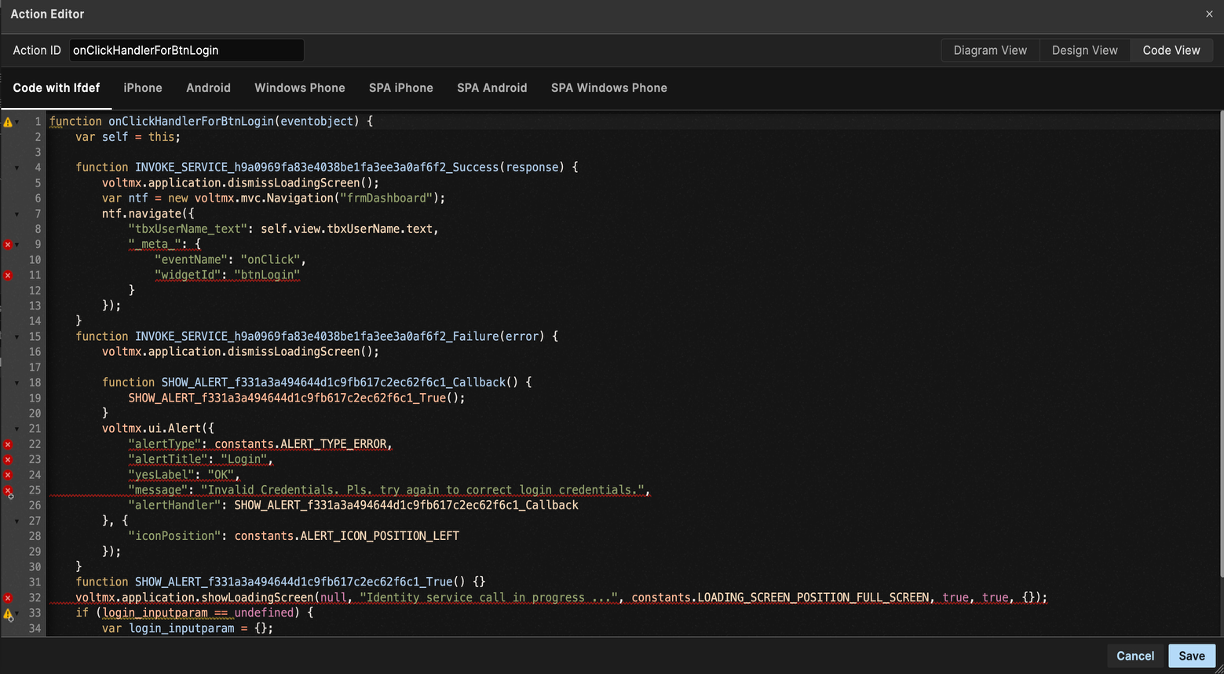Click the error icon beside line 11
1224x674 pixels.
click(8, 275)
